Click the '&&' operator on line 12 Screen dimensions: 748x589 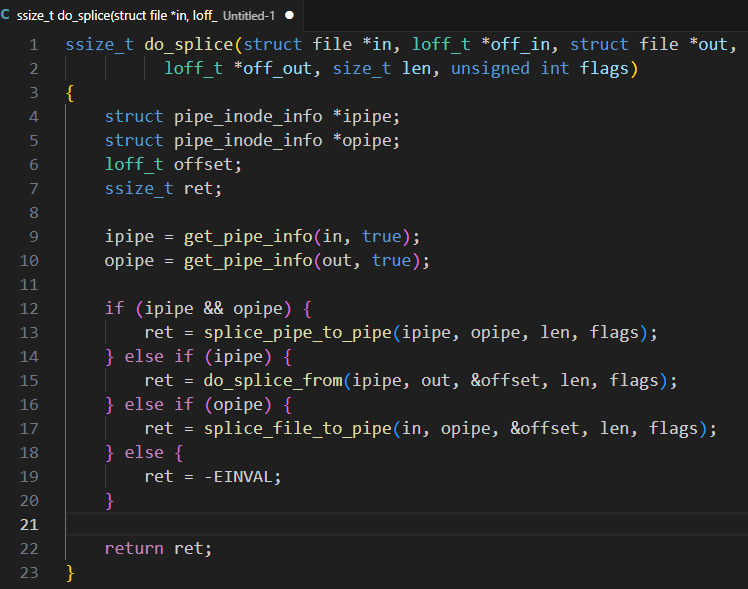tap(213, 309)
